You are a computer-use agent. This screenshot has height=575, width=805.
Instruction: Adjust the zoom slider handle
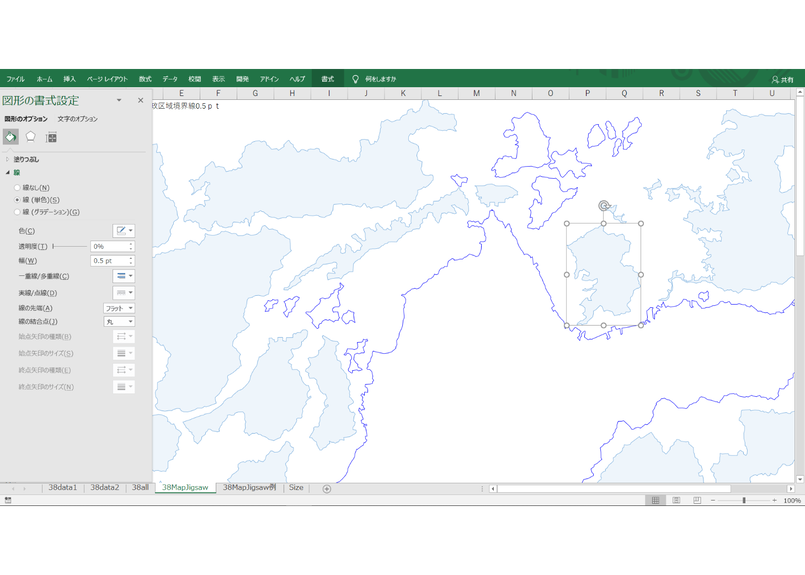pyautogui.click(x=744, y=500)
